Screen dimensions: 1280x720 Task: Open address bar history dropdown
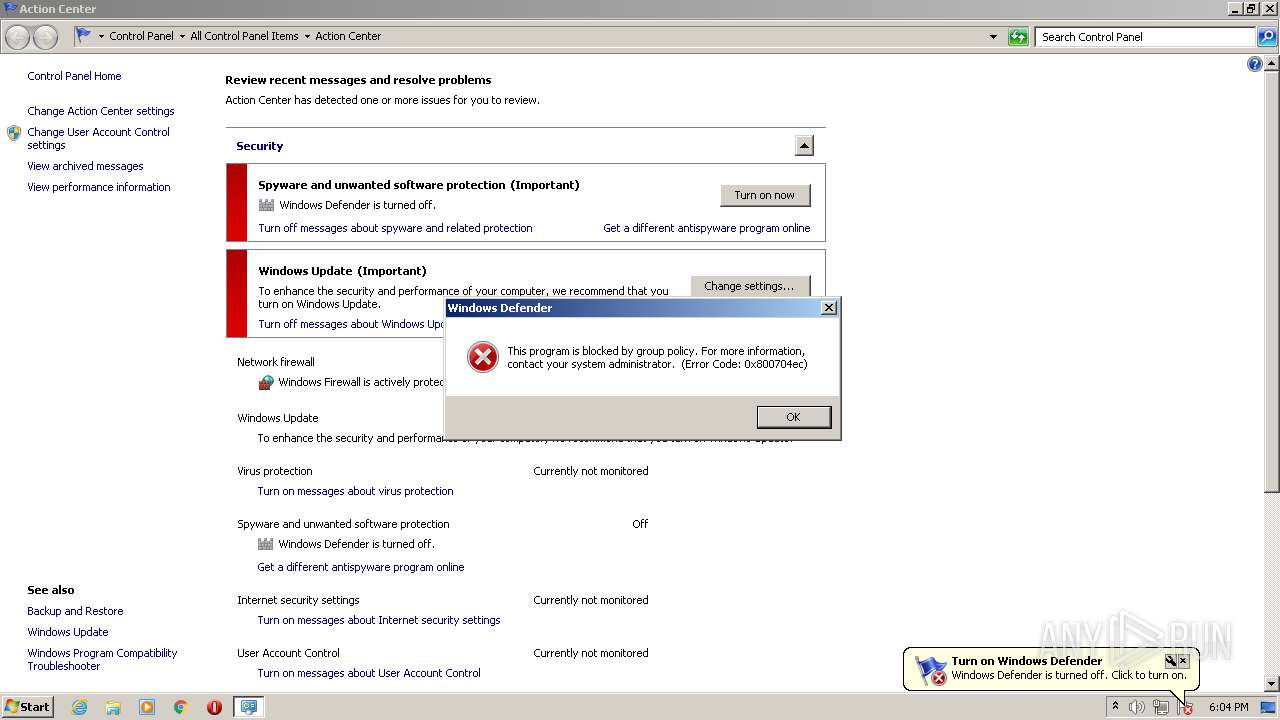pos(993,37)
